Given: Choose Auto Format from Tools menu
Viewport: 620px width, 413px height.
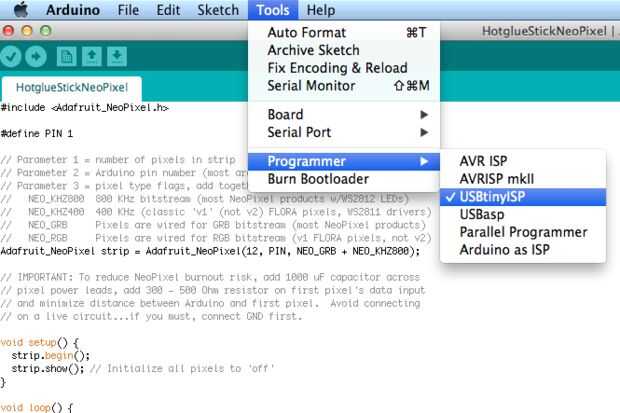Looking at the screenshot, I should [344, 32].
